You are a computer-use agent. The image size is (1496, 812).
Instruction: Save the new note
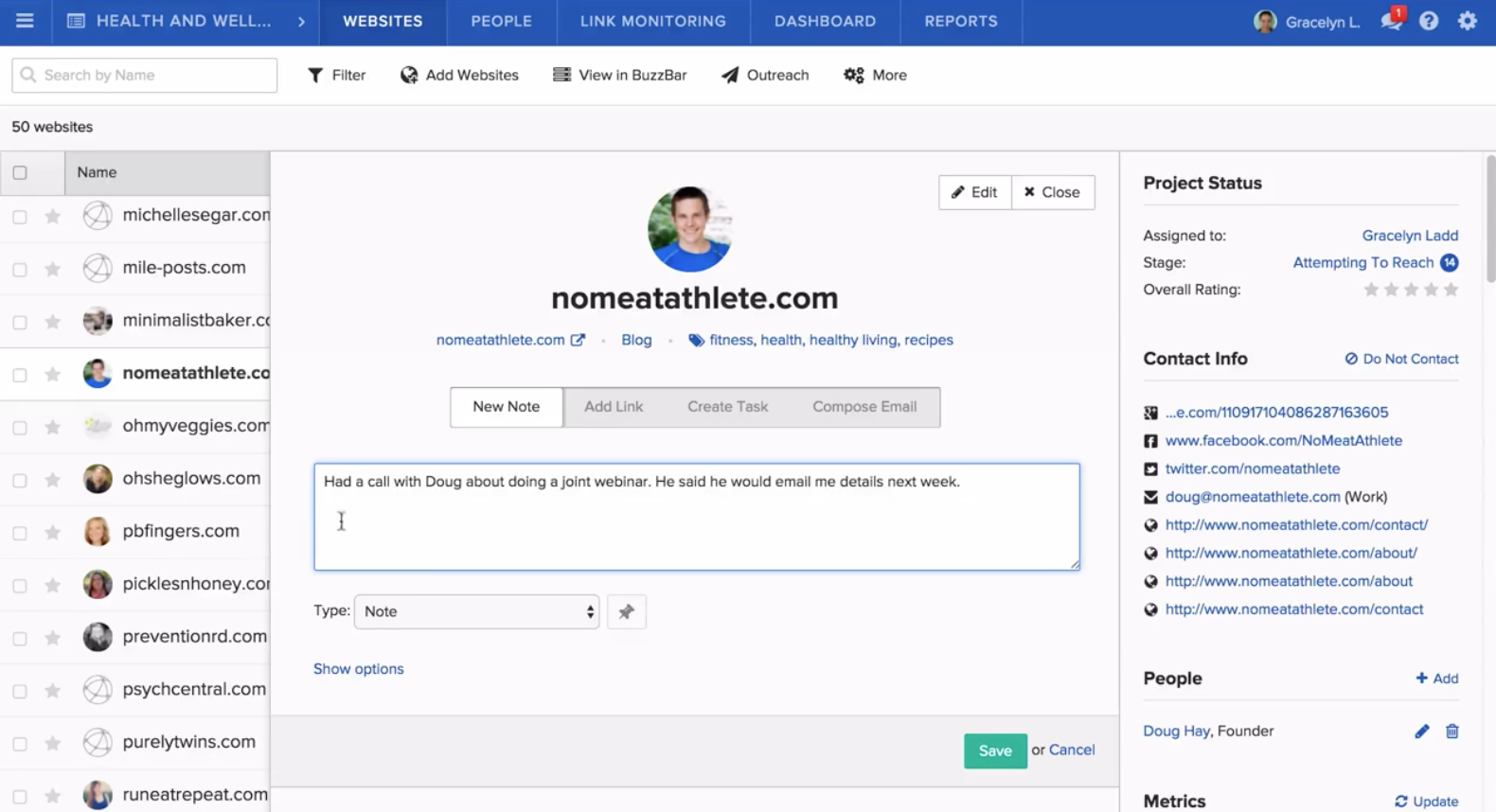click(x=995, y=751)
